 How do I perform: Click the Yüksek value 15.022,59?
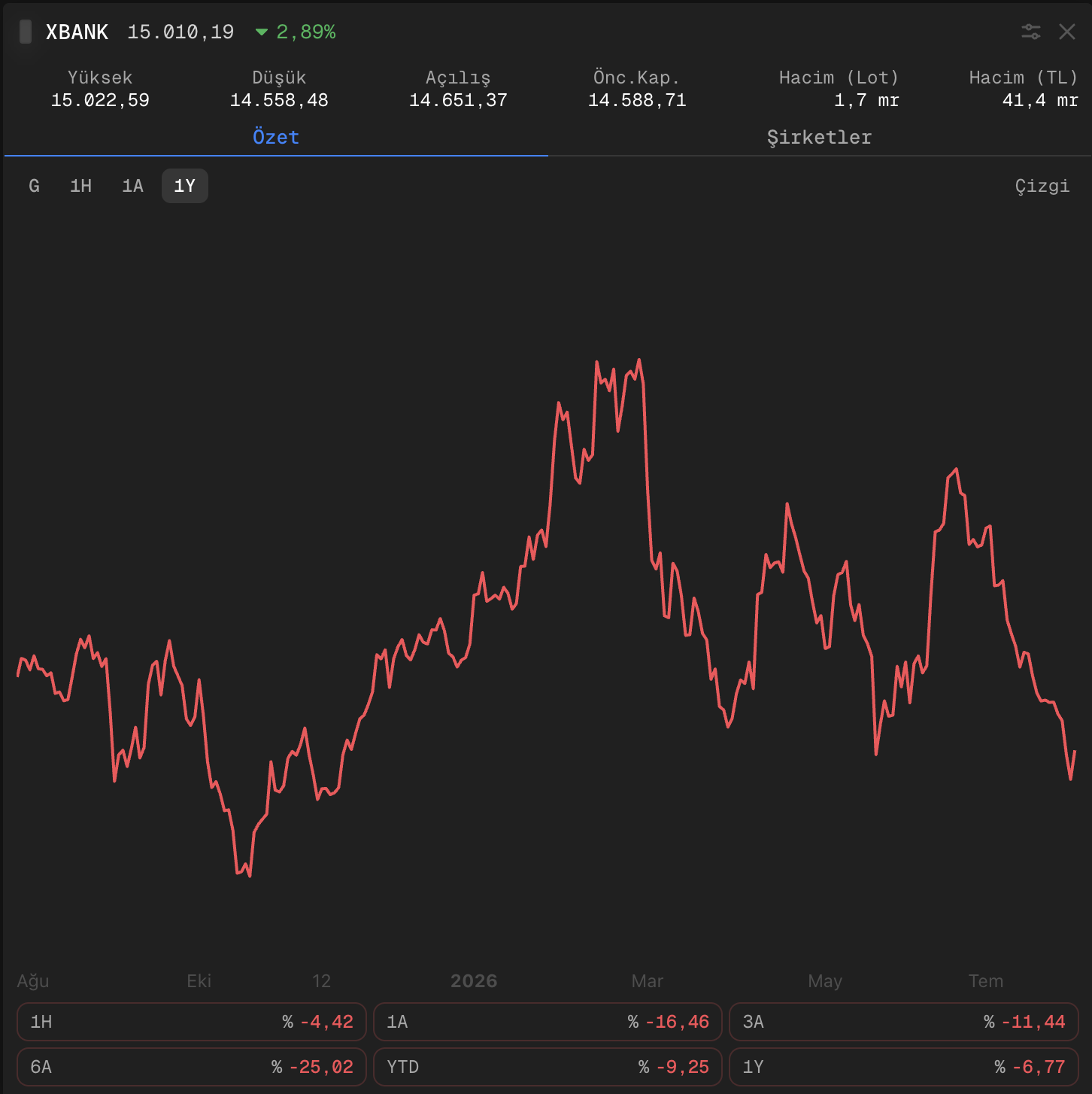pyautogui.click(x=100, y=100)
